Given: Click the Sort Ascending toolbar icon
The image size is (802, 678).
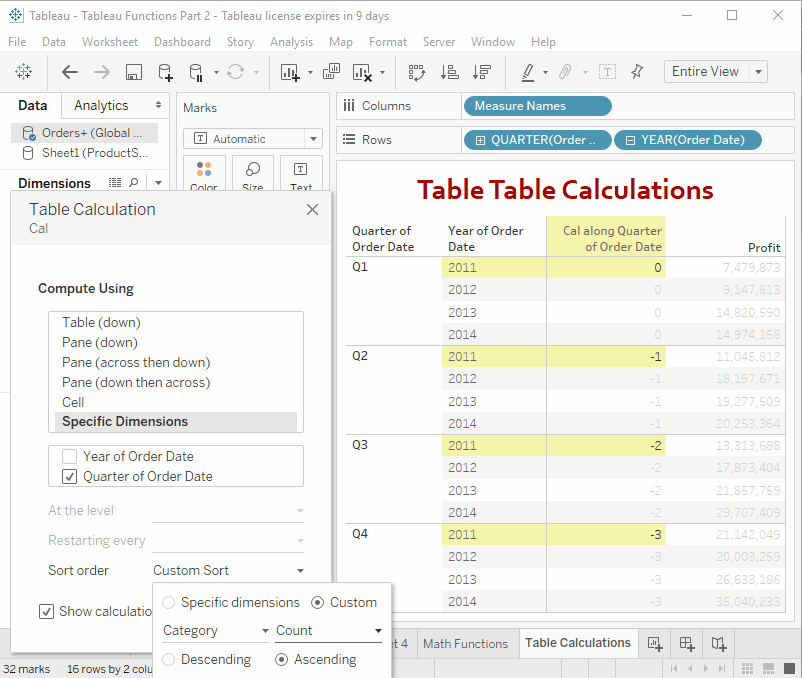Looking at the screenshot, I should click(450, 72).
